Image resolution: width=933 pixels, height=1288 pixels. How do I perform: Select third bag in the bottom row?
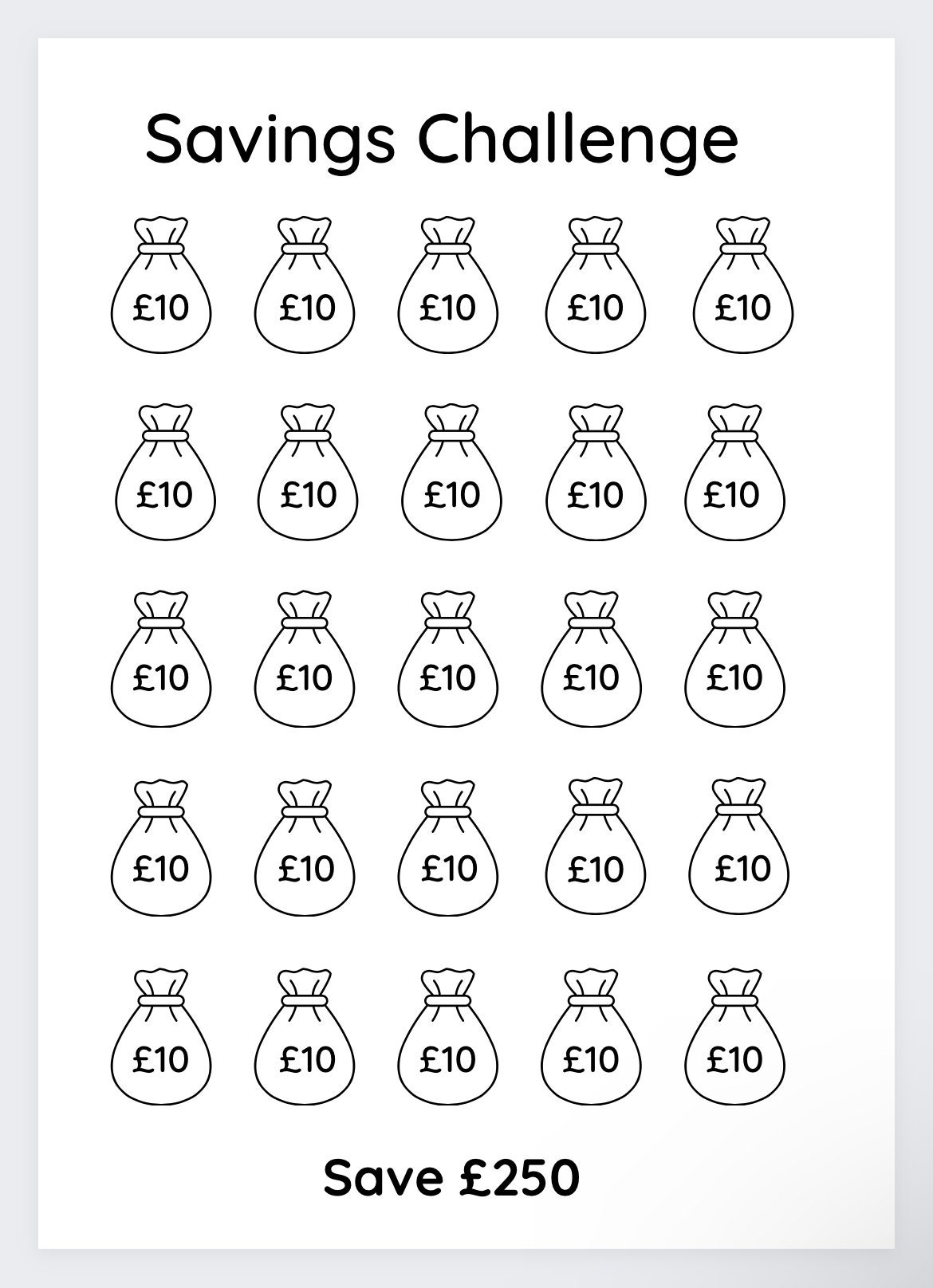[x=448, y=1037]
